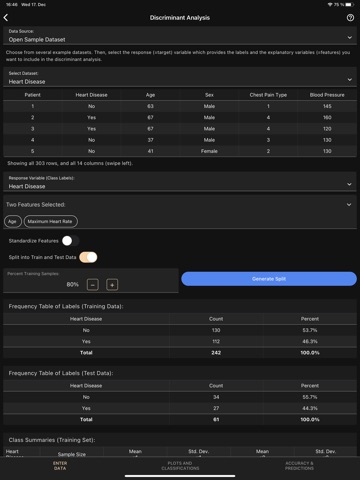Click the Age column header
Image resolution: width=360 pixels, height=480 pixels.
point(150,95)
